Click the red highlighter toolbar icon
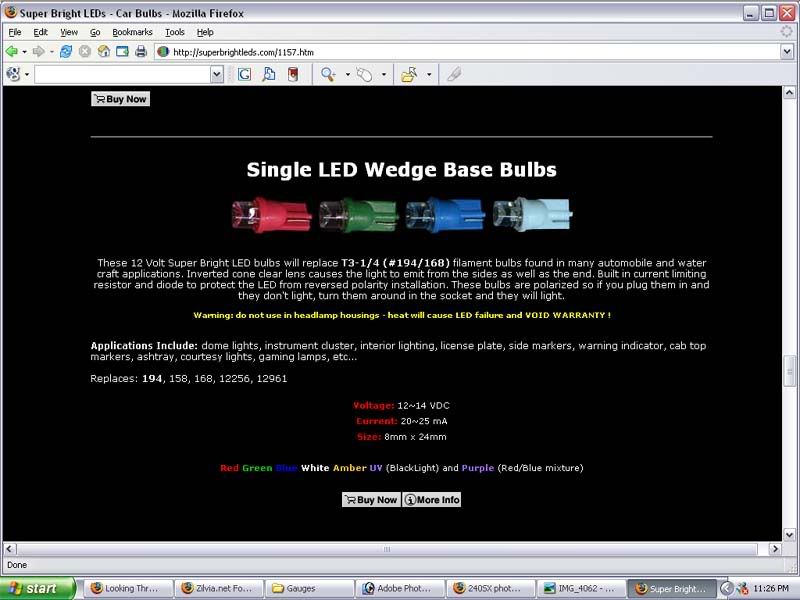The width and height of the screenshot is (800, 600). tap(293, 74)
